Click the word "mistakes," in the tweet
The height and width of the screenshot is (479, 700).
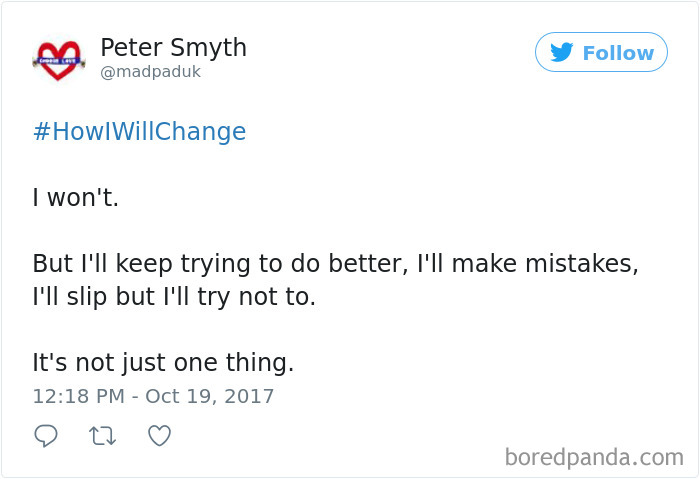[x=582, y=263]
